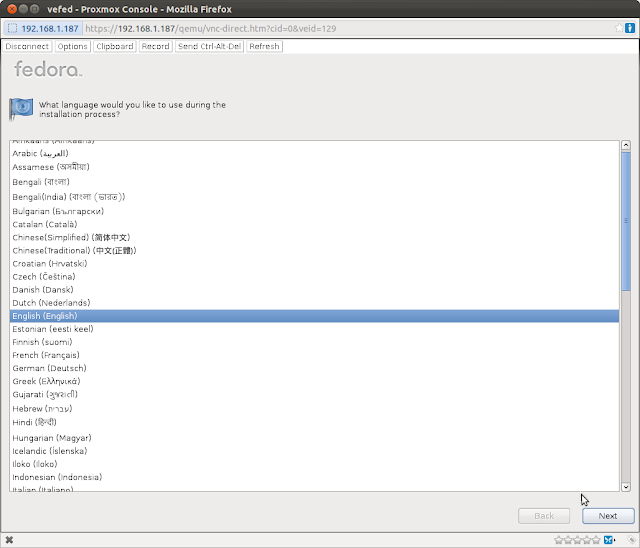Select Assamese language
The width and height of the screenshot is (640, 548).
pyautogui.click(x=314, y=167)
